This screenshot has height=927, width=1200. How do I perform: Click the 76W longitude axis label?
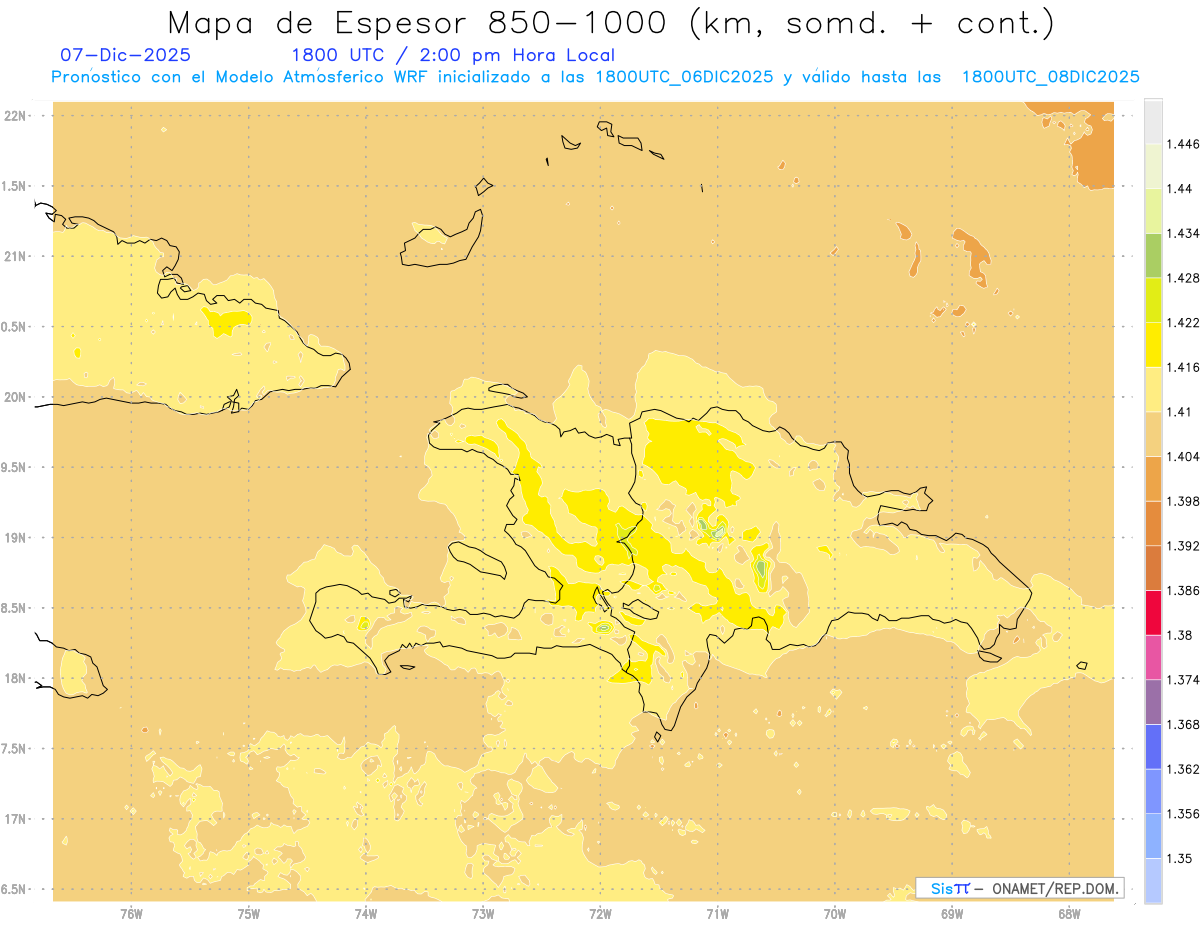(132, 913)
